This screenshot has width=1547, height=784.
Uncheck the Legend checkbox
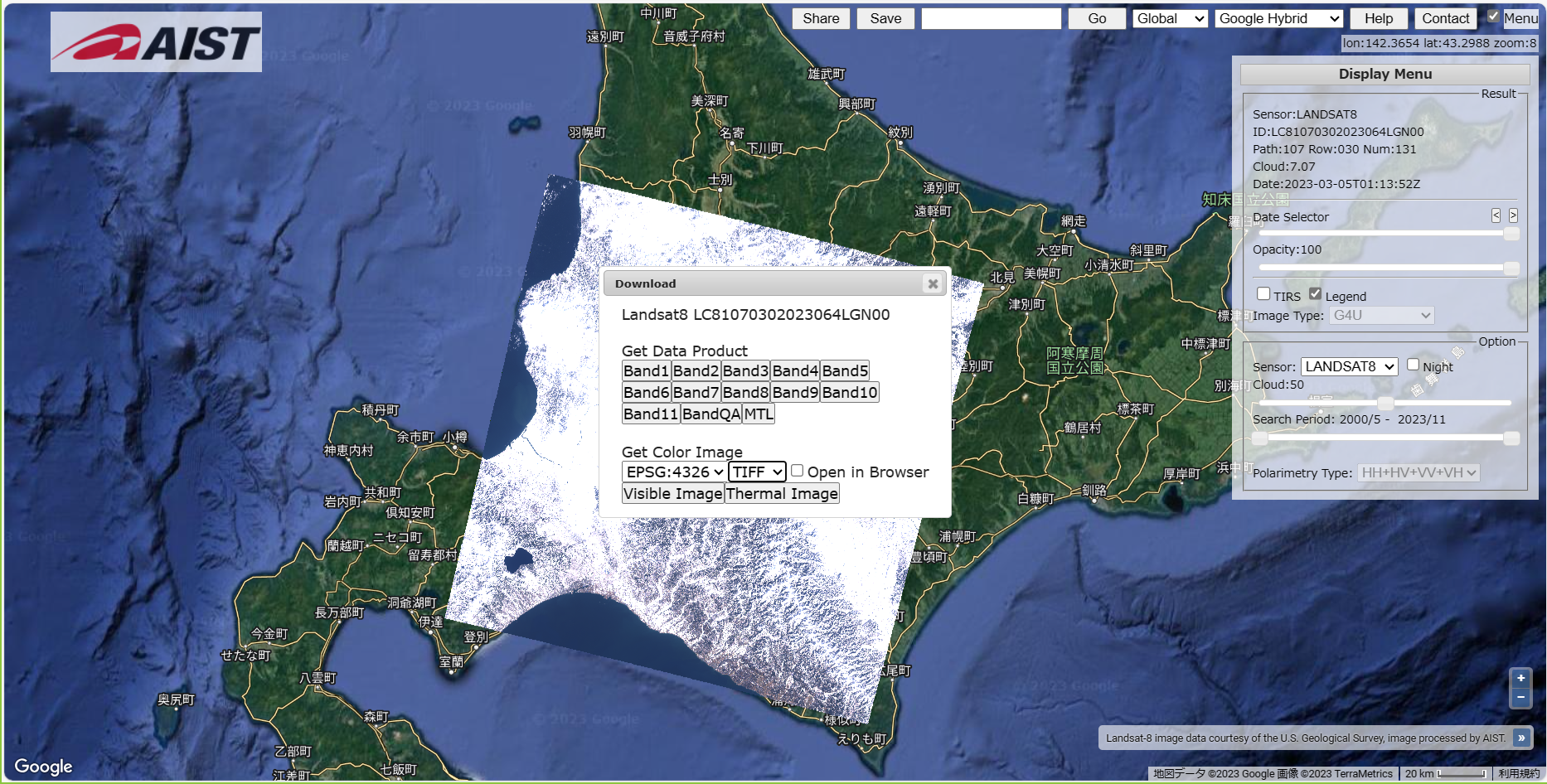pyautogui.click(x=1315, y=293)
